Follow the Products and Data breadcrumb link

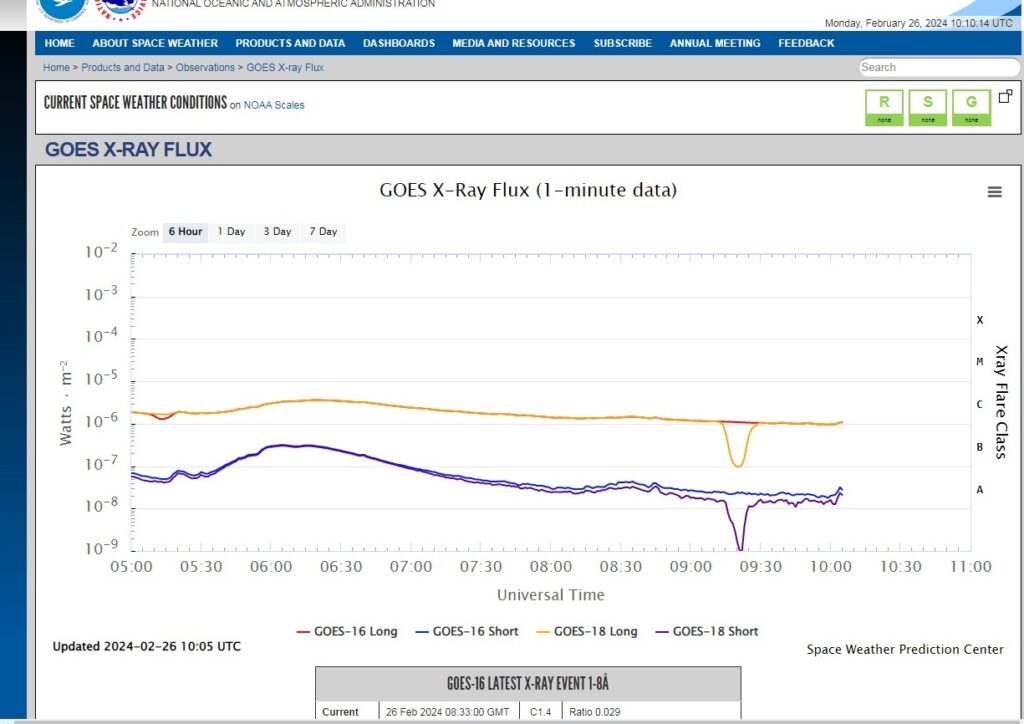click(x=123, y=67)
